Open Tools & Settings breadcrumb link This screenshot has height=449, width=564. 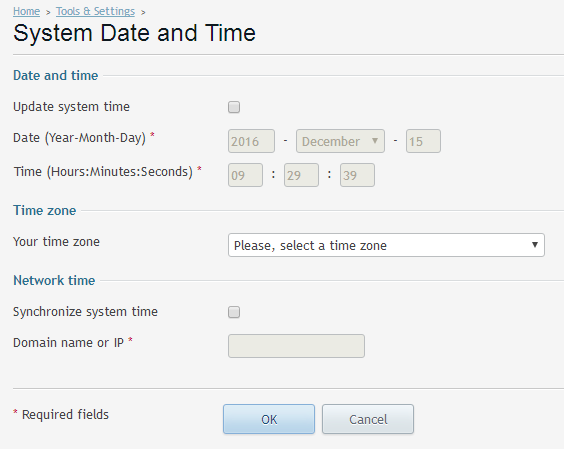pos(95,12)
